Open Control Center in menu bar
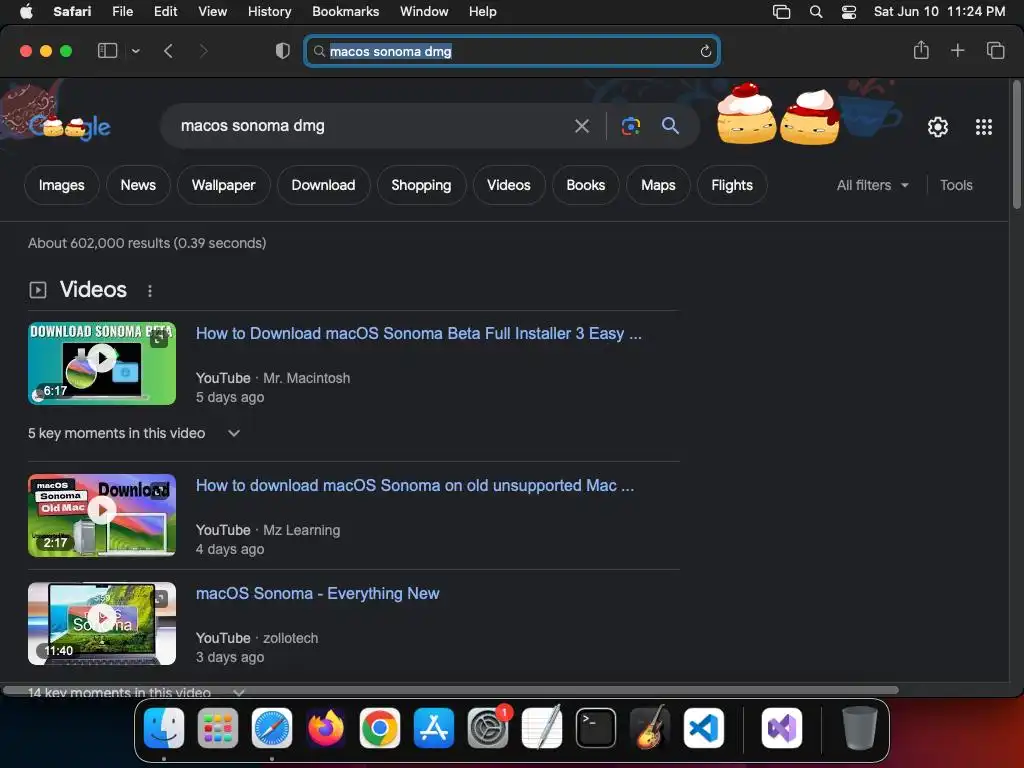1024x768 pixels. [848, 11]
